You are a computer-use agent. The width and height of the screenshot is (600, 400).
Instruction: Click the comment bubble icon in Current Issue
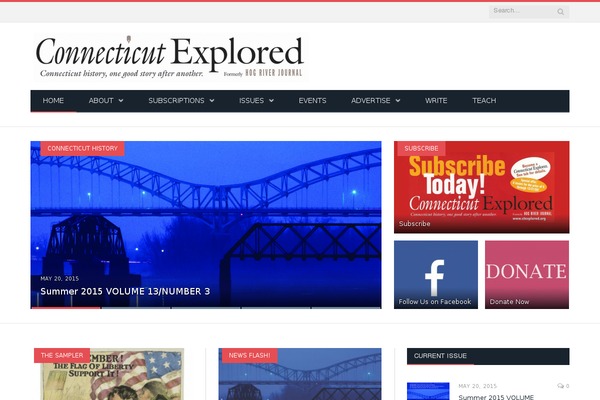pyautogui.click(x=560, y=386)
